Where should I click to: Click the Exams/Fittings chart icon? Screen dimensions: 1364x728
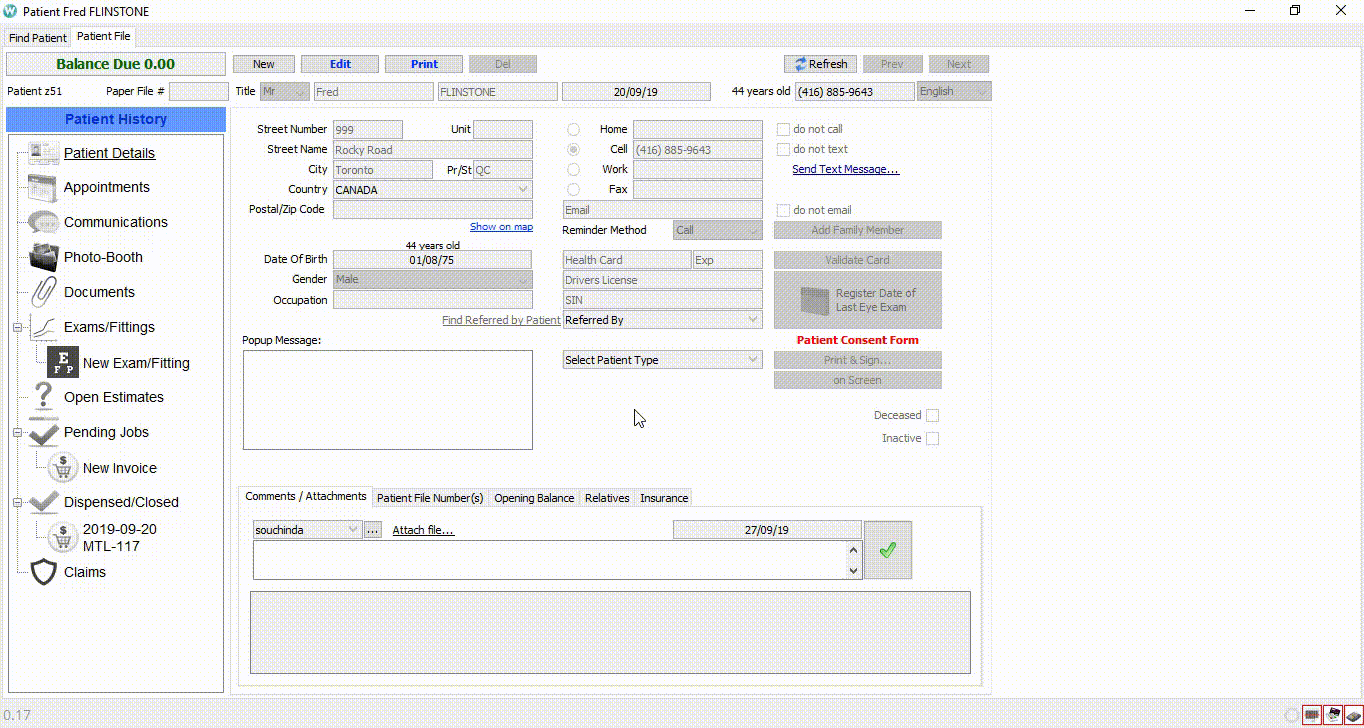click(43, 327)
